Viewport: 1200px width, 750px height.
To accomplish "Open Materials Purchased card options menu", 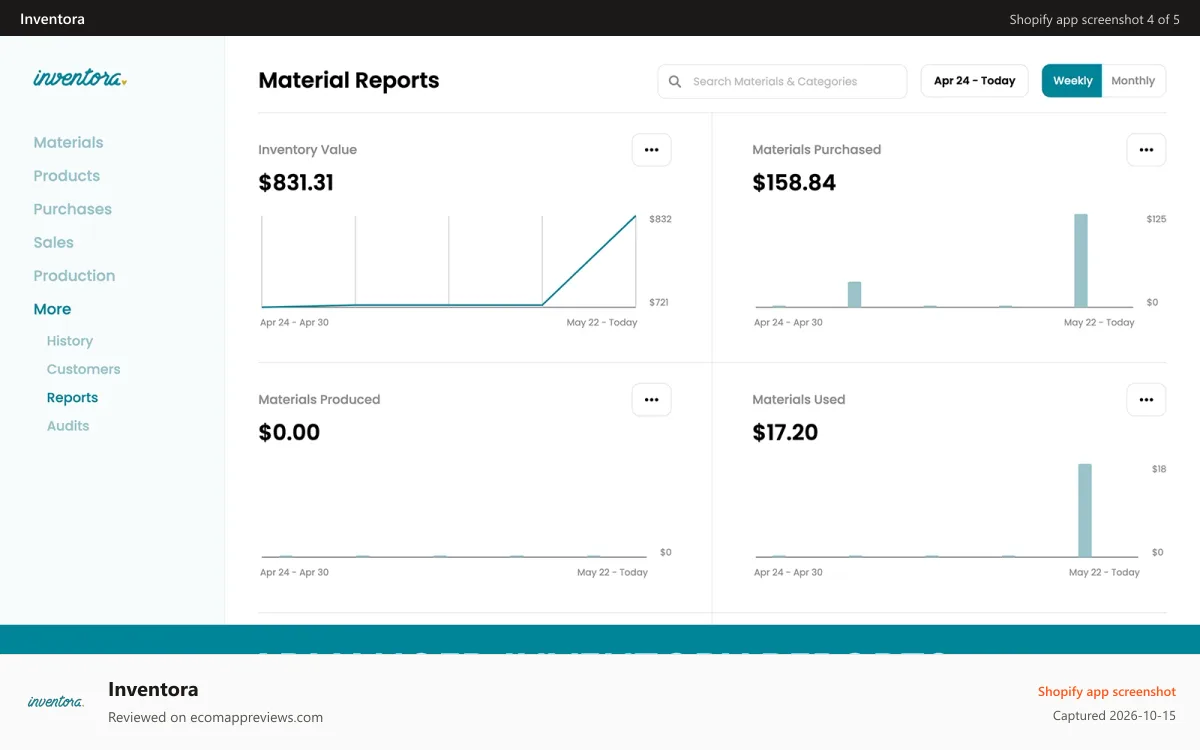I will [x=1146, y=150].
